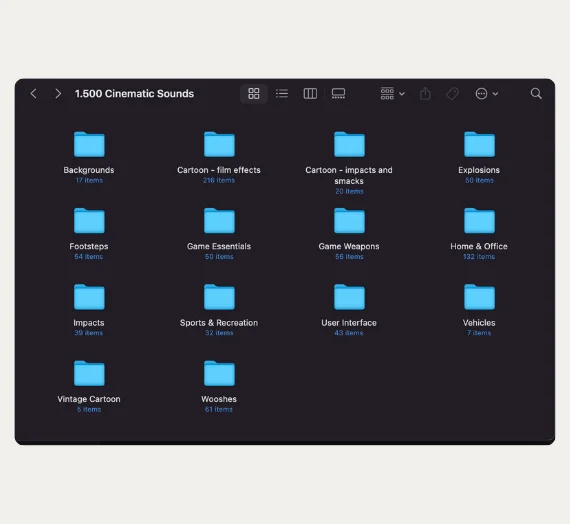Go forward with the right chevron
Image resolution: width=570 pixels, height=524 pixels.
pyautogui.click(x=58, y=94)
